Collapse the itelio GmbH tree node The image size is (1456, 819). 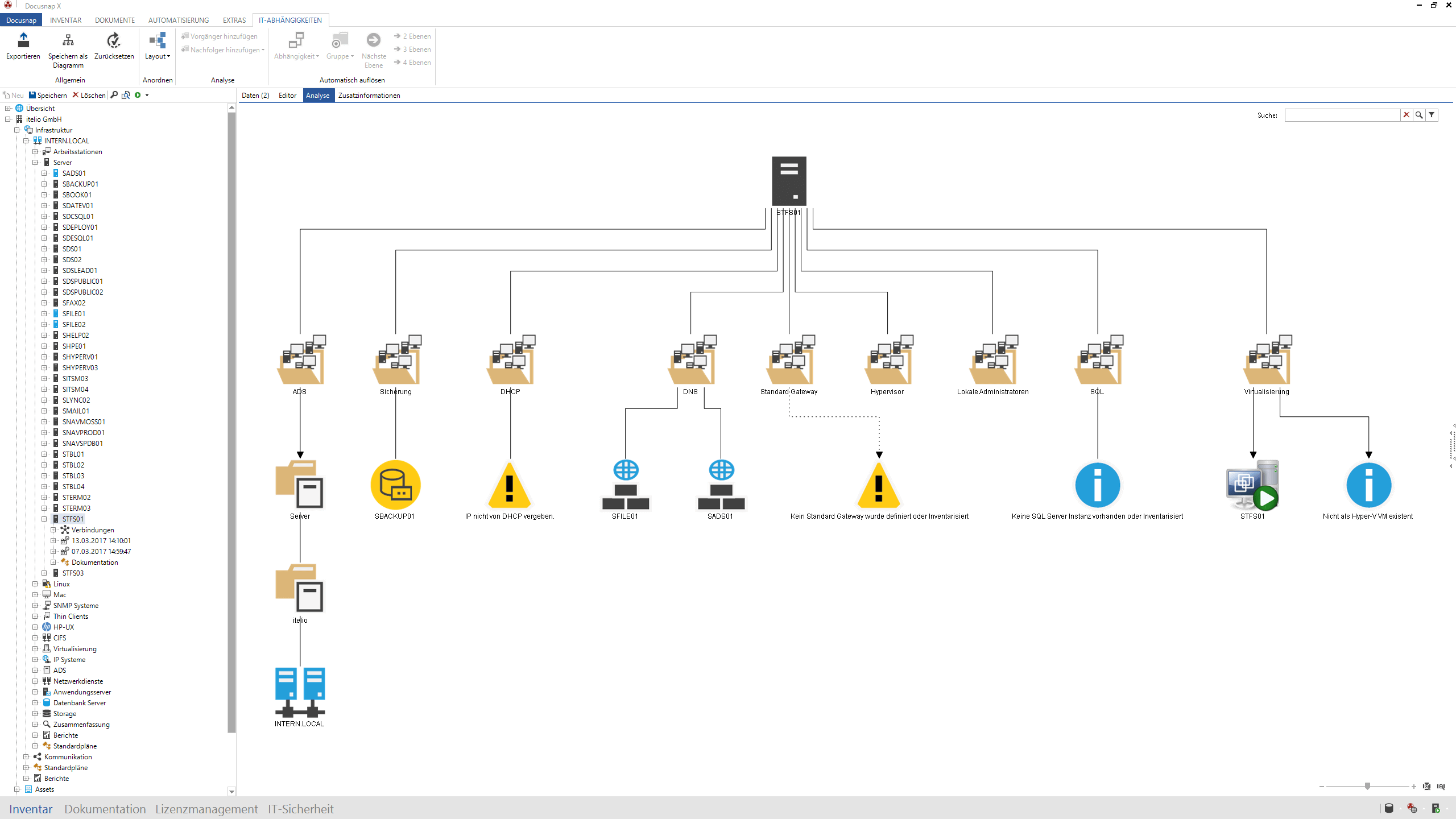[8, 119]
